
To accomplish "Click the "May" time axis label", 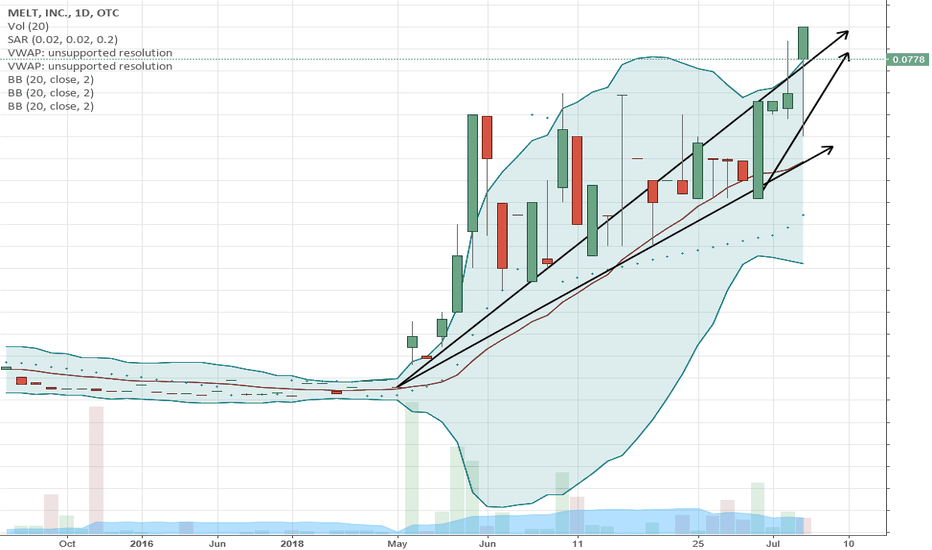I will [397, 543].
